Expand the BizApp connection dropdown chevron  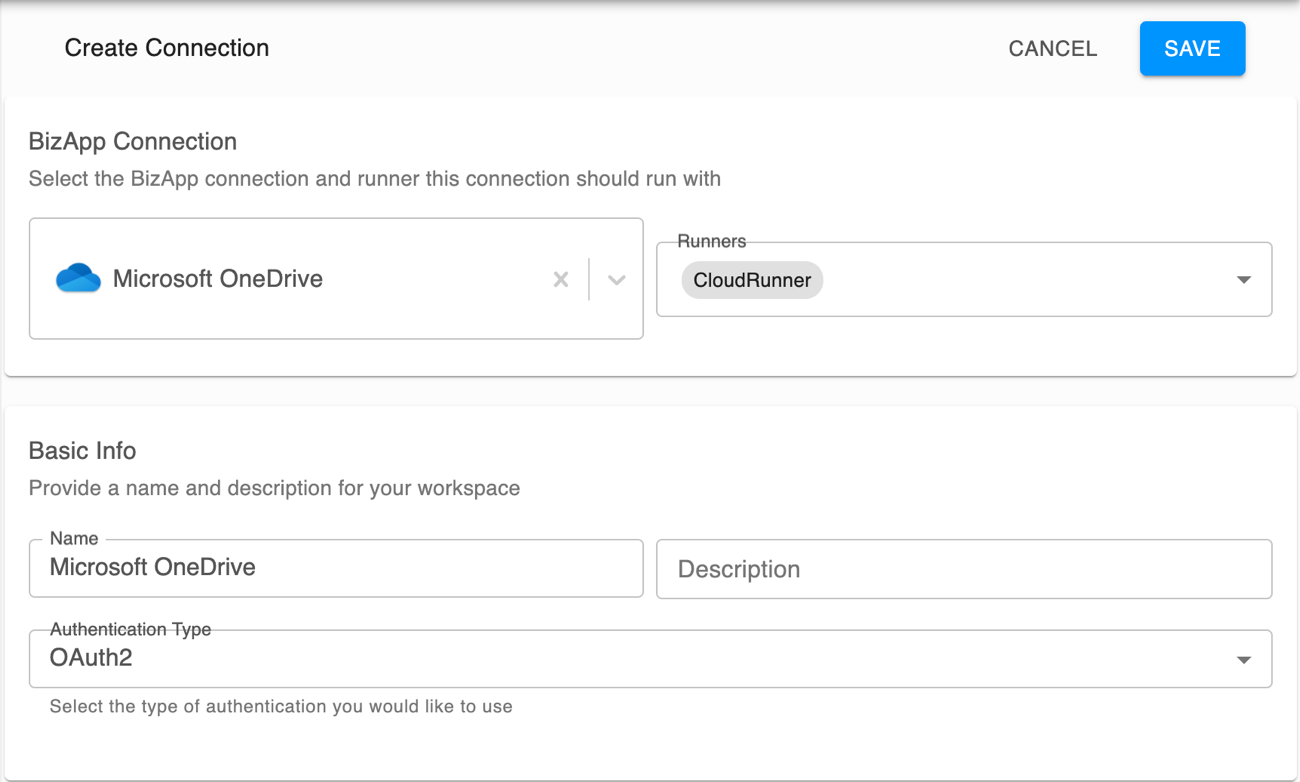pyautogui.click(x=617, y=280)
